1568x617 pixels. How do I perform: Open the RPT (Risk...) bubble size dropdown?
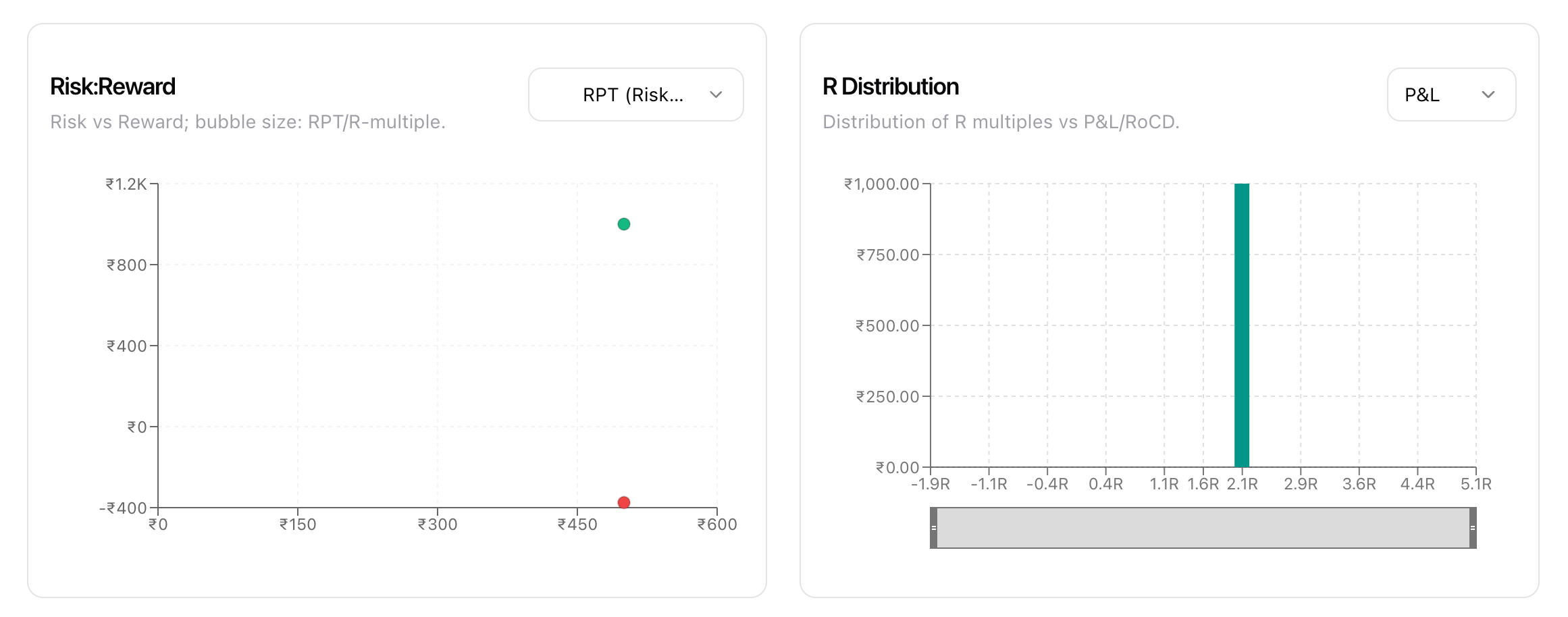point(635,95)
